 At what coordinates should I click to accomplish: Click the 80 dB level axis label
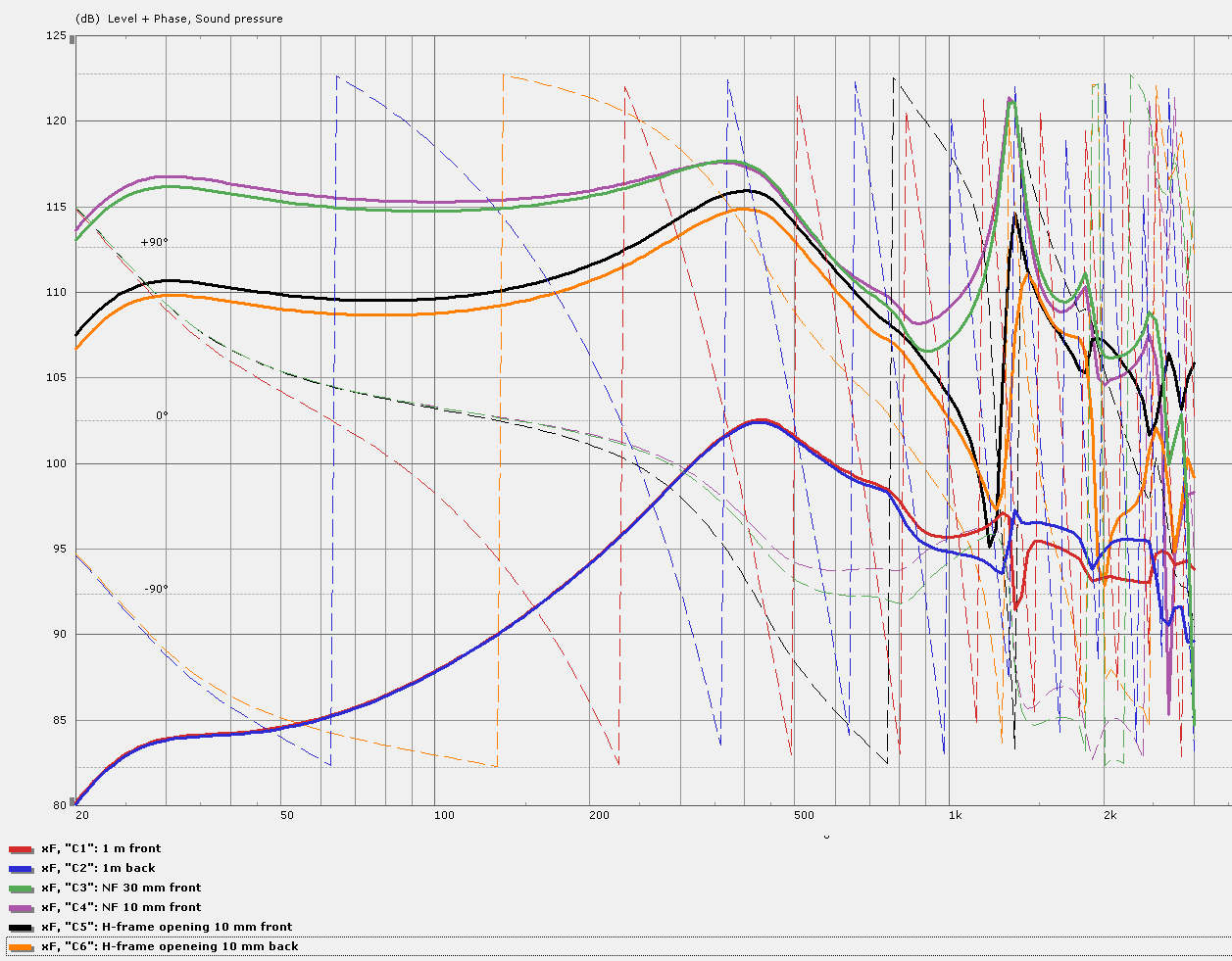59,805
